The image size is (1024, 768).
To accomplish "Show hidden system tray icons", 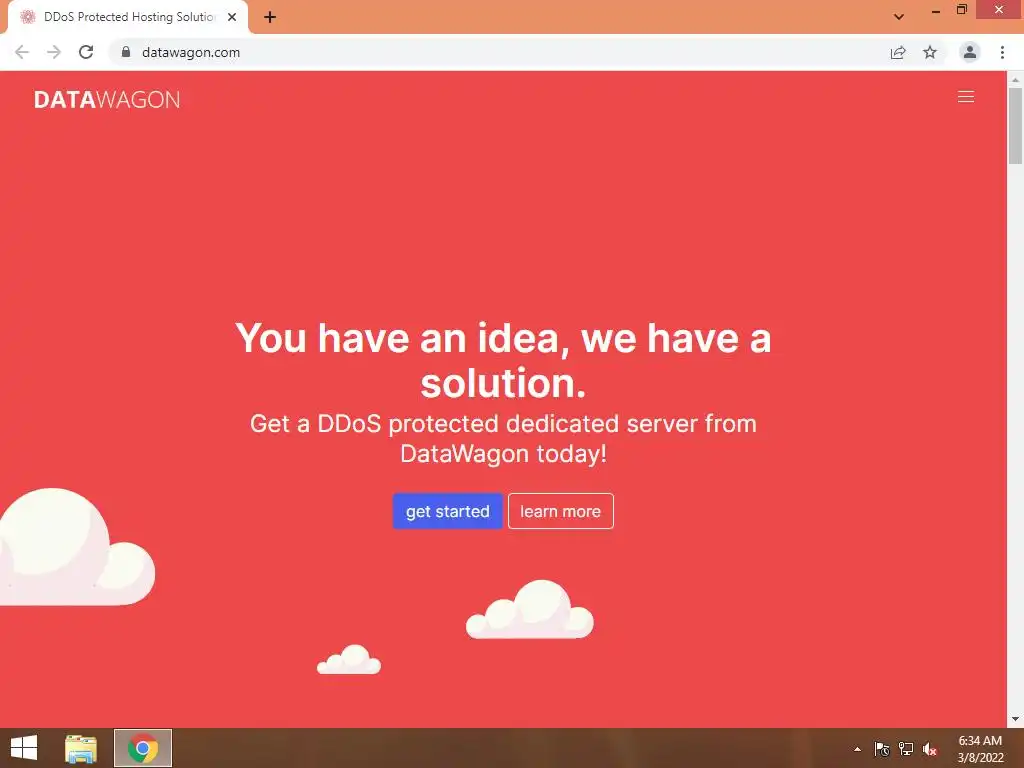I will 857,749.
